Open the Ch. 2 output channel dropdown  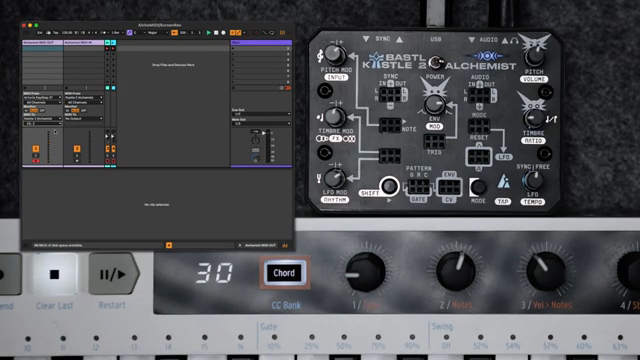tap(42, 123)
